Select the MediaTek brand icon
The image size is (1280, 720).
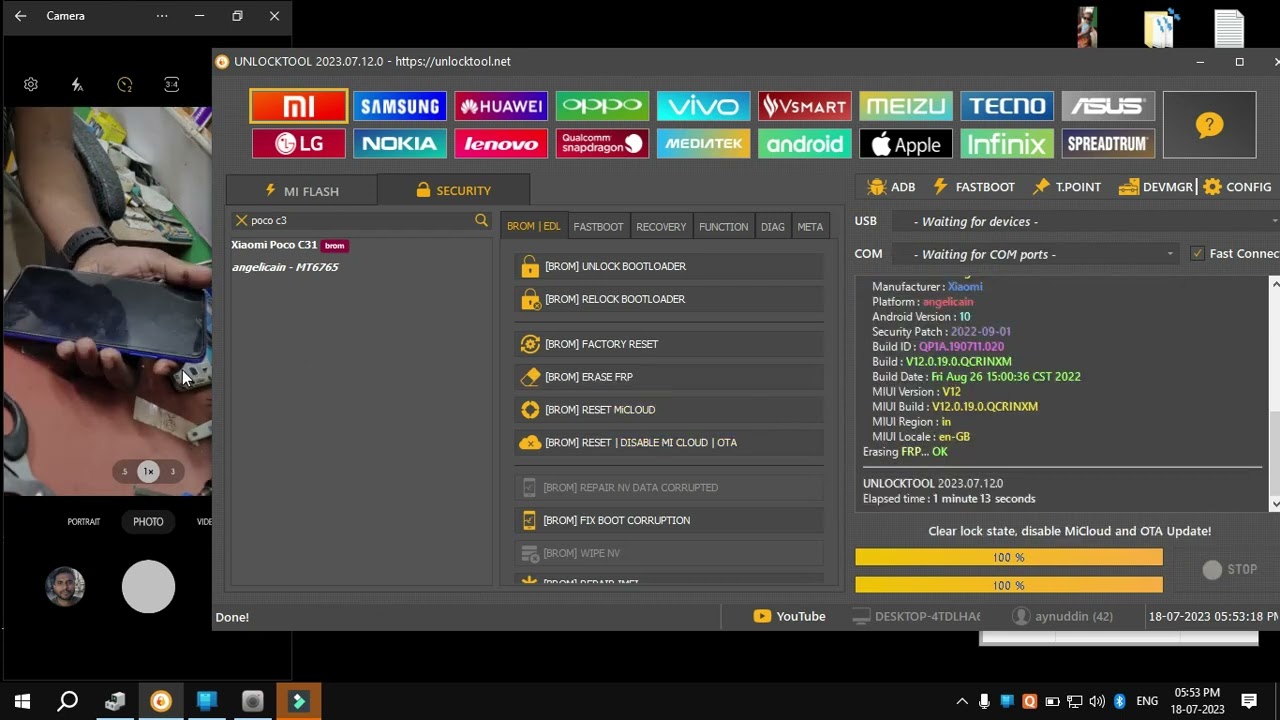703,143
